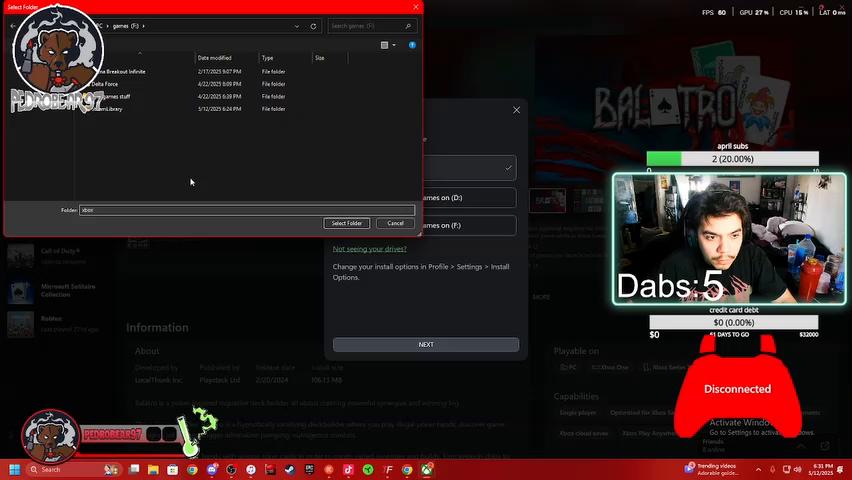Open the volume speaker tray icon
This screenshot has height=480, width=852.
[798, 470]
